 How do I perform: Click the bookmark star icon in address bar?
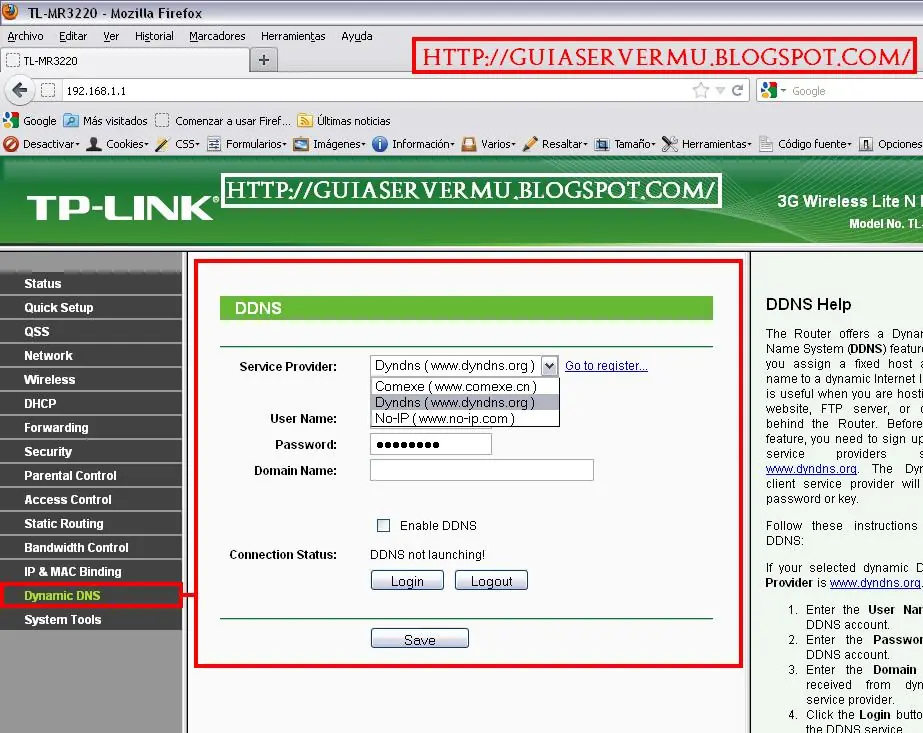pyautogui.click(x=701, y=90)
